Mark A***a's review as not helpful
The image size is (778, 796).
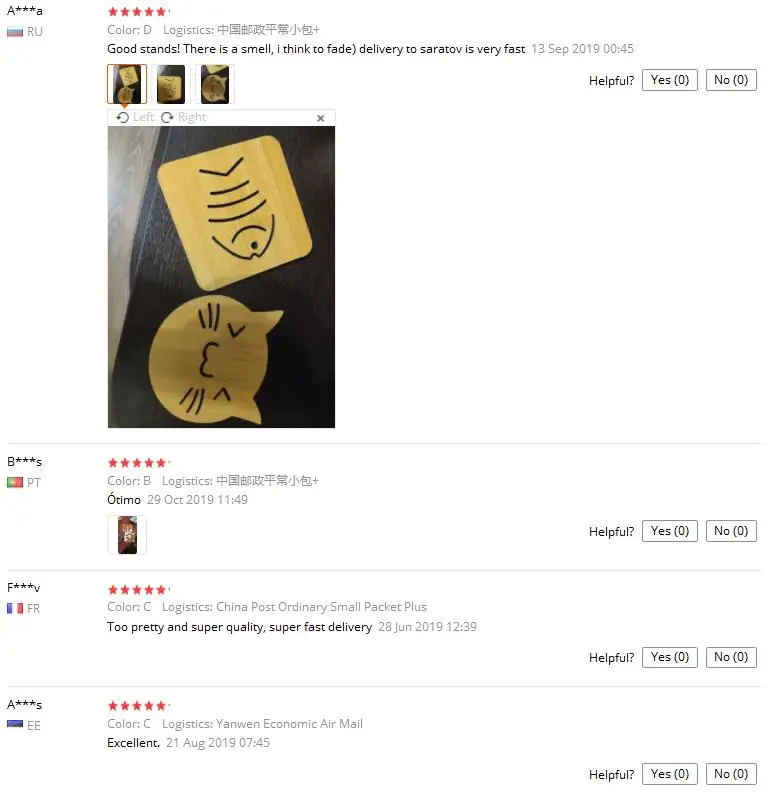click(x=731, y=80)
